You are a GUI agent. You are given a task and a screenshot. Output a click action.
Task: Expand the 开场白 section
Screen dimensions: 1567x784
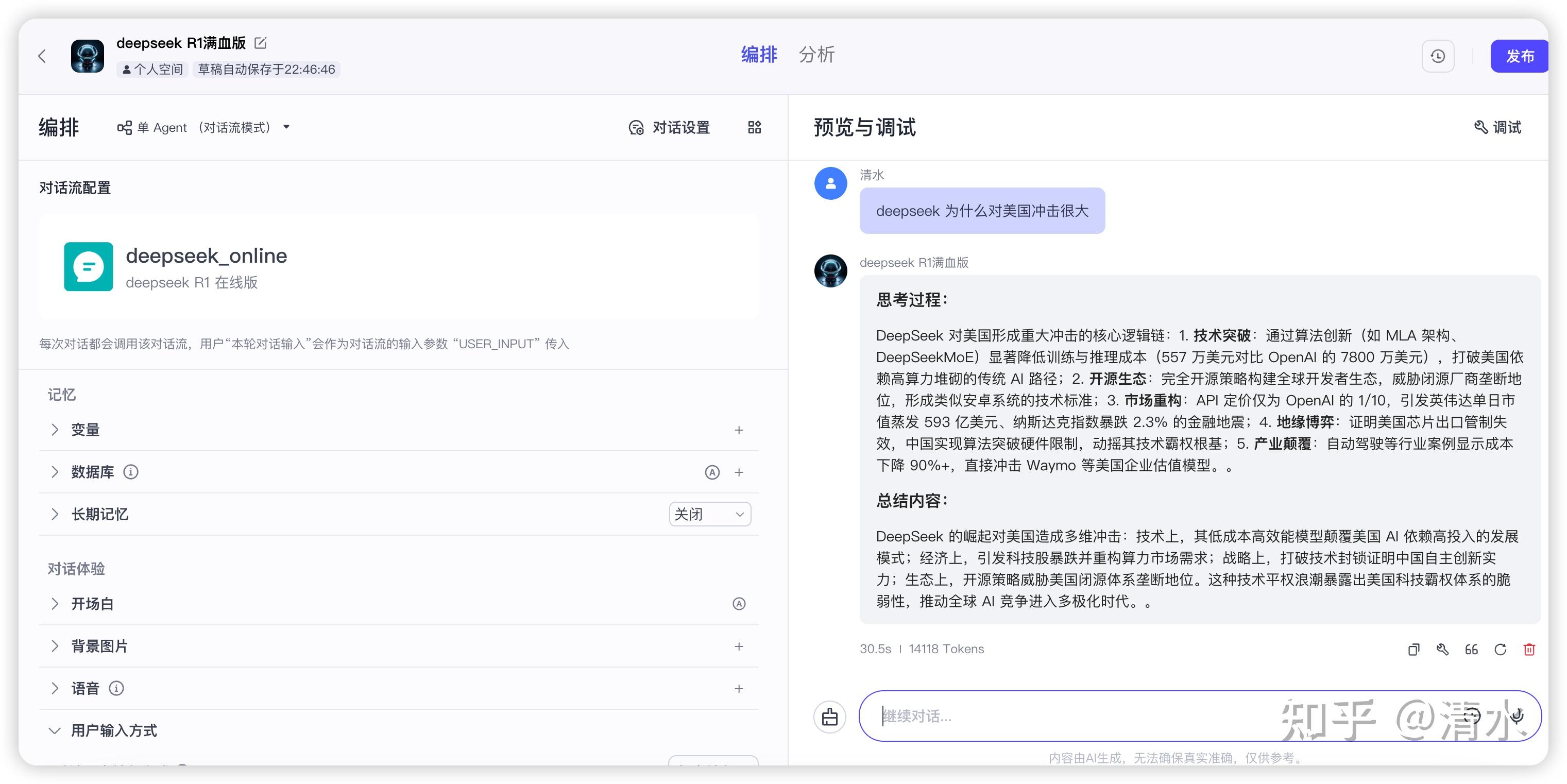[55, 604]
